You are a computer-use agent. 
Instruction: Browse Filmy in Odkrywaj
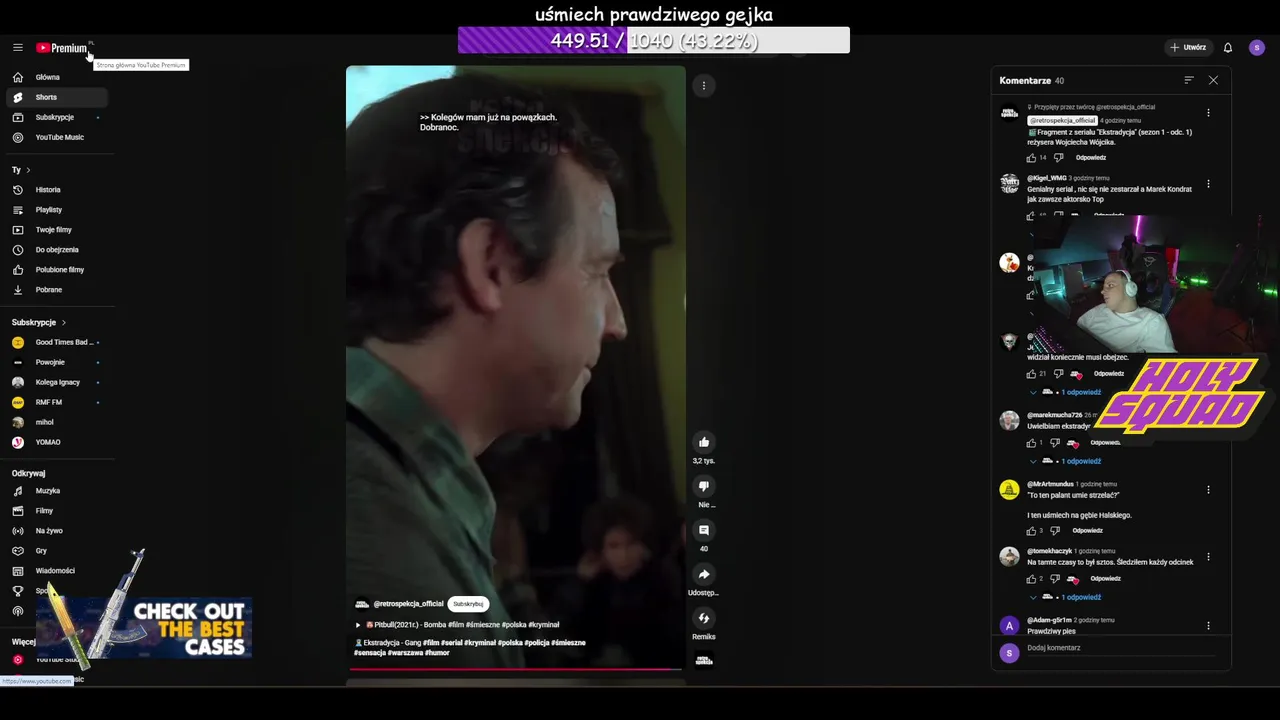(57, 511)
